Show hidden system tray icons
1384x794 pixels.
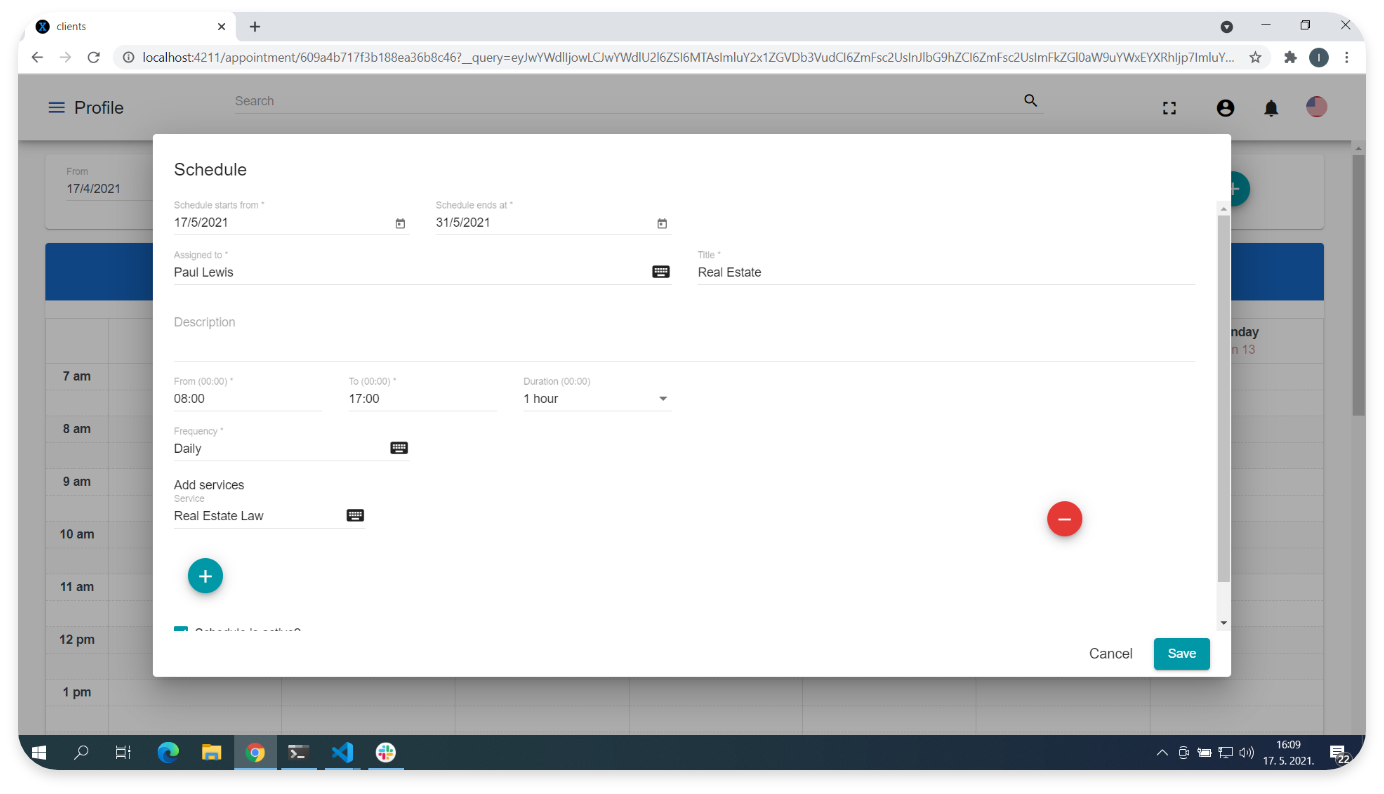pyautogui.click(x=1161, y=753)
